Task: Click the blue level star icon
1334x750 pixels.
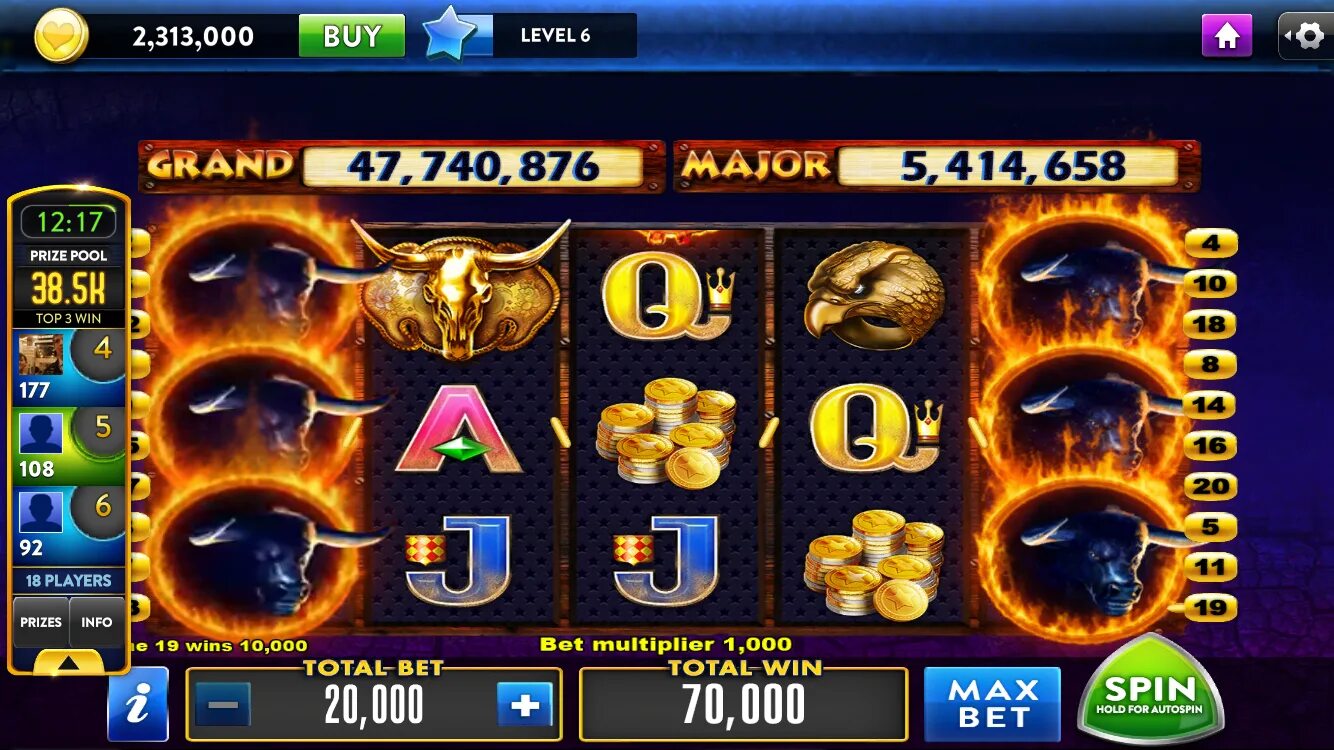Action: (451, 34)
